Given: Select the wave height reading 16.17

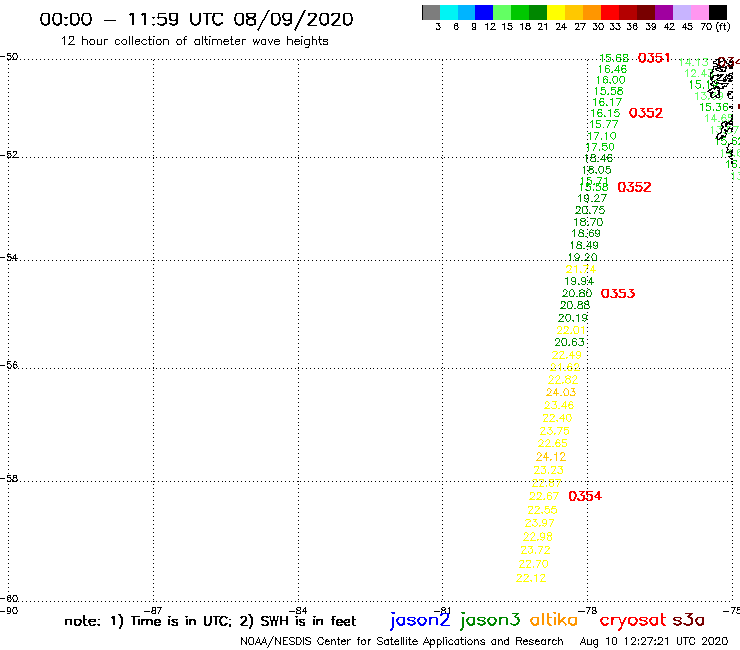Looking at the screenshot, I should point(607,102).
